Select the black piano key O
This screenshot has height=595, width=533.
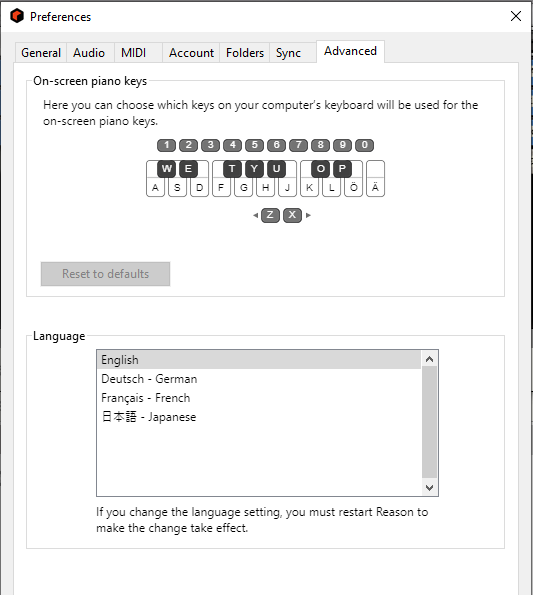tap(321, 168)
